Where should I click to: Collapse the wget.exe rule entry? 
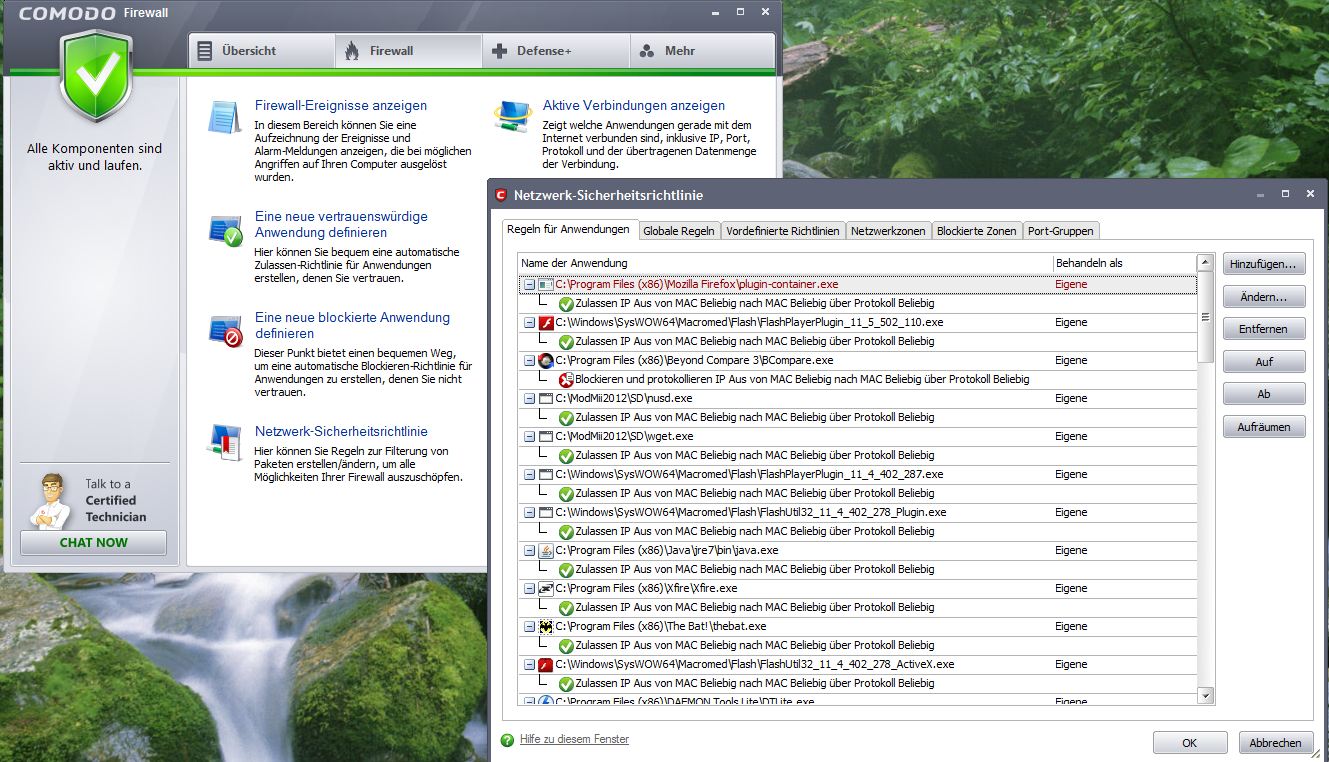pos(529,437)
